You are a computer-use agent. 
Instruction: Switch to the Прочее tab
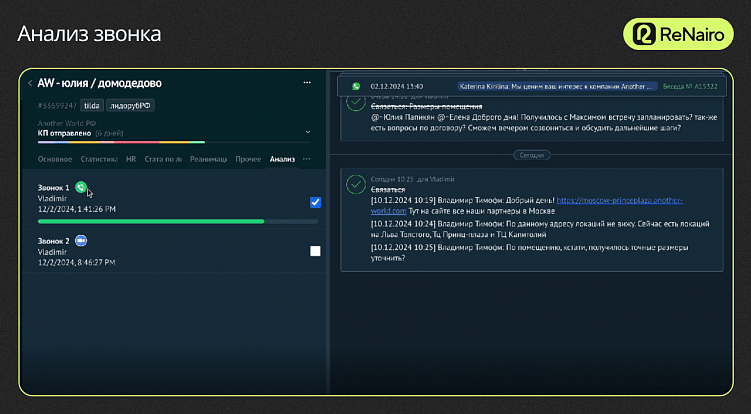(x=248, y=159)
